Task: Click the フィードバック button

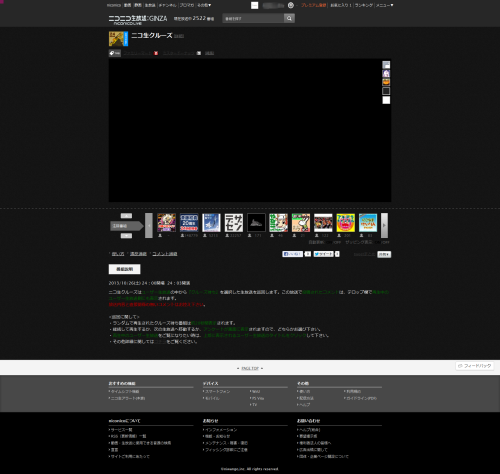Action: click(x=475, y=366)
